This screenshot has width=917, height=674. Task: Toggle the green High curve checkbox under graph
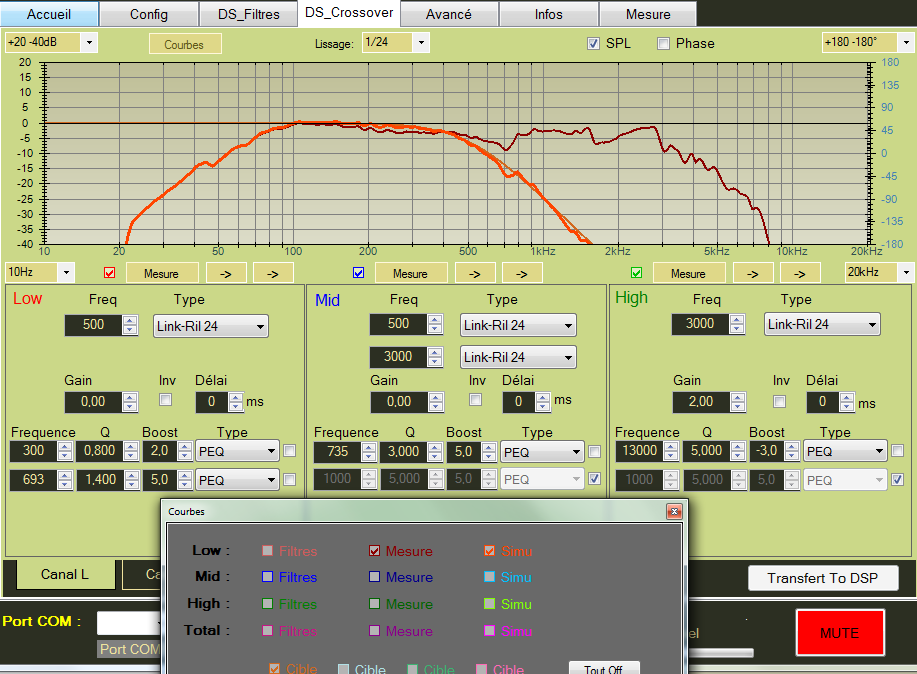coord(636,273)
